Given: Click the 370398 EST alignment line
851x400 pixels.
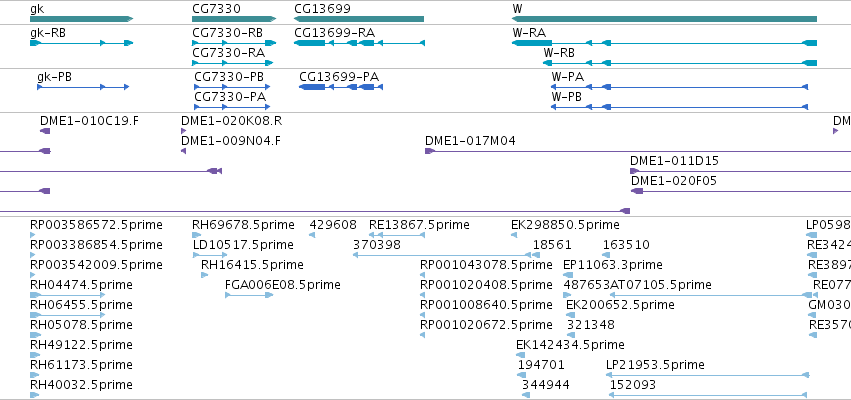Looking at the screenshot, I should coord(442,255).
